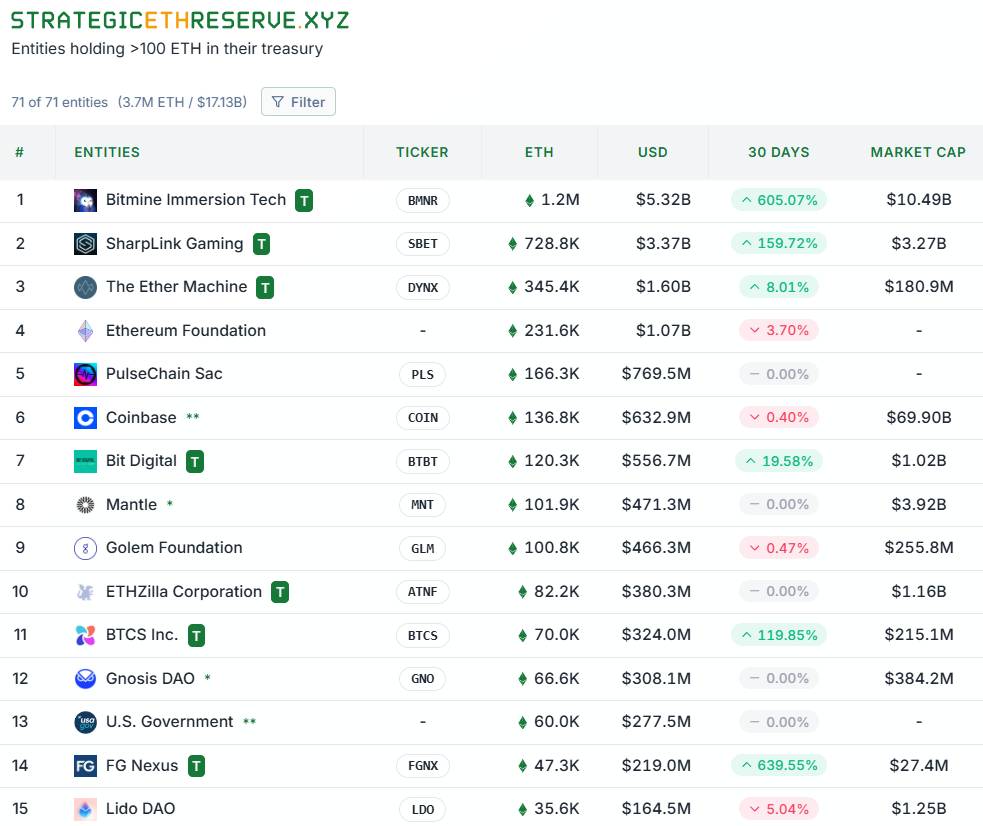Click the SBET ticker pill
This screenshot has width=983, height=826.
coord(423,244)
